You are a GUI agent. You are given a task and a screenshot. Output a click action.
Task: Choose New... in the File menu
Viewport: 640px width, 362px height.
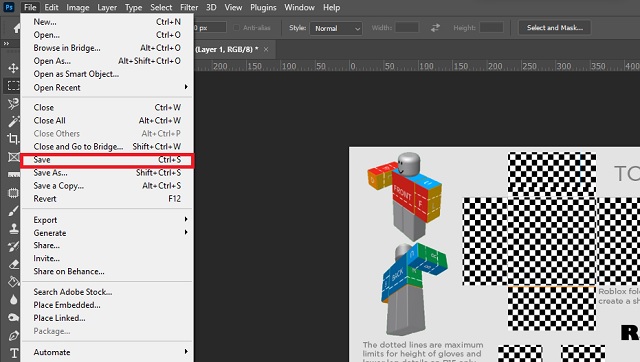coord(107,22)
